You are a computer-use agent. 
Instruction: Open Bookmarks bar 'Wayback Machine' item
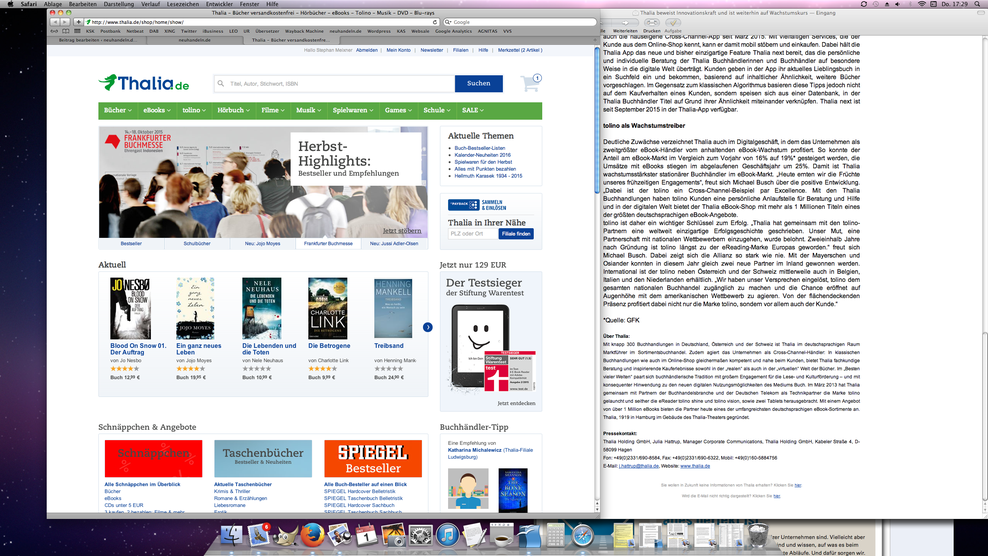(304, 31)
